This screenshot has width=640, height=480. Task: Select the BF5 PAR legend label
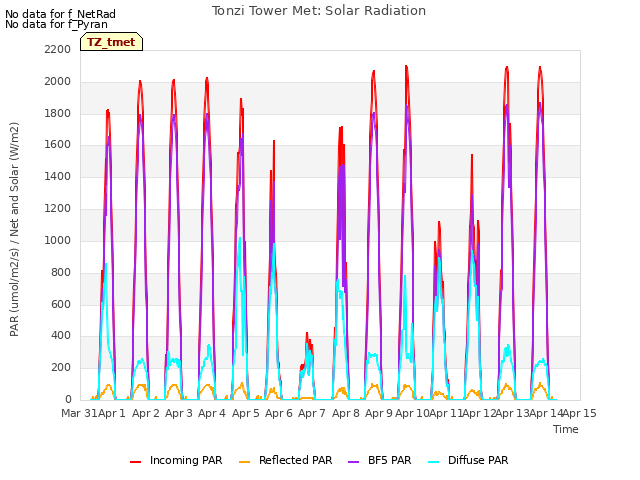click(x=389, y=460)
